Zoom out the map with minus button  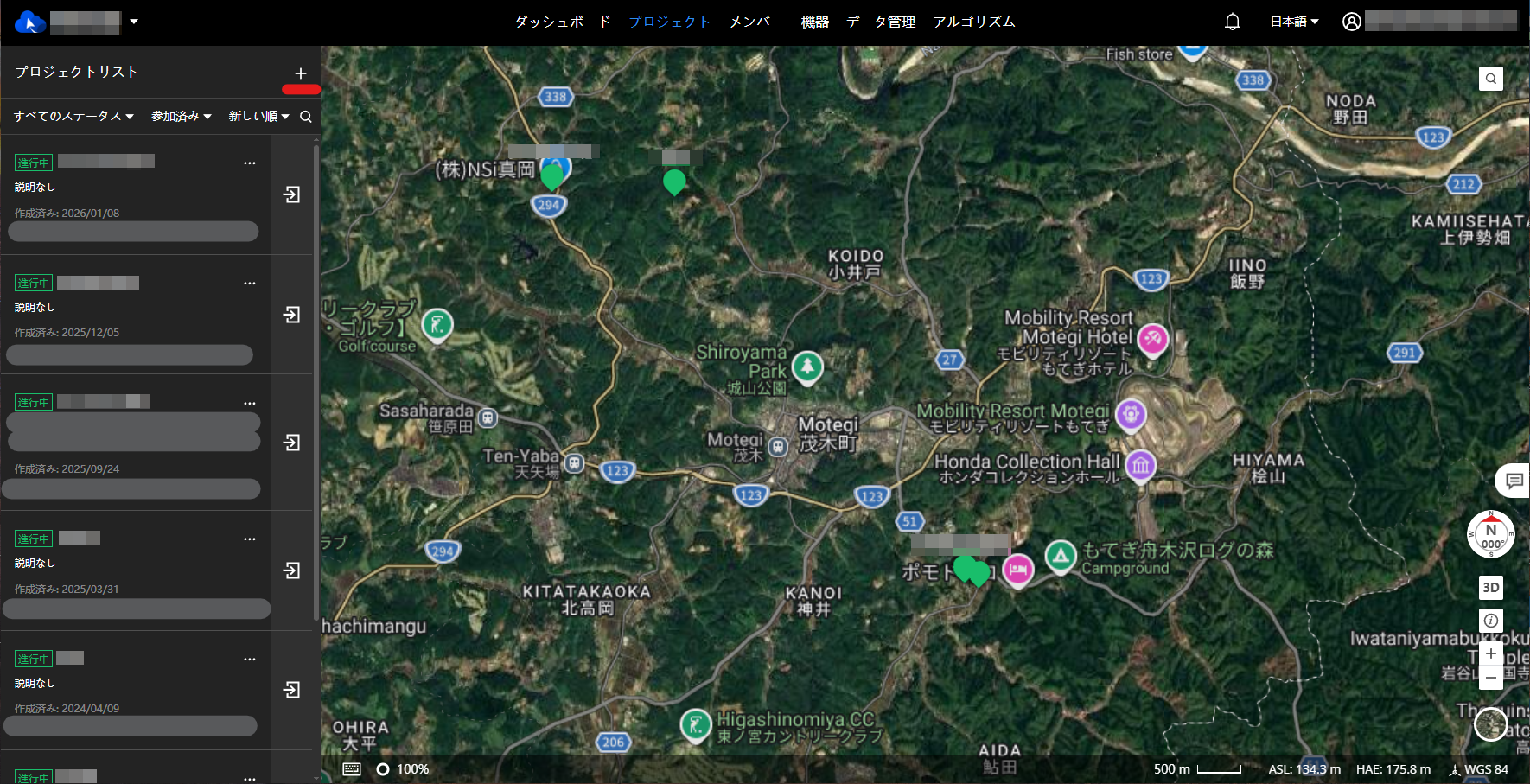[x=1491, y=678]
